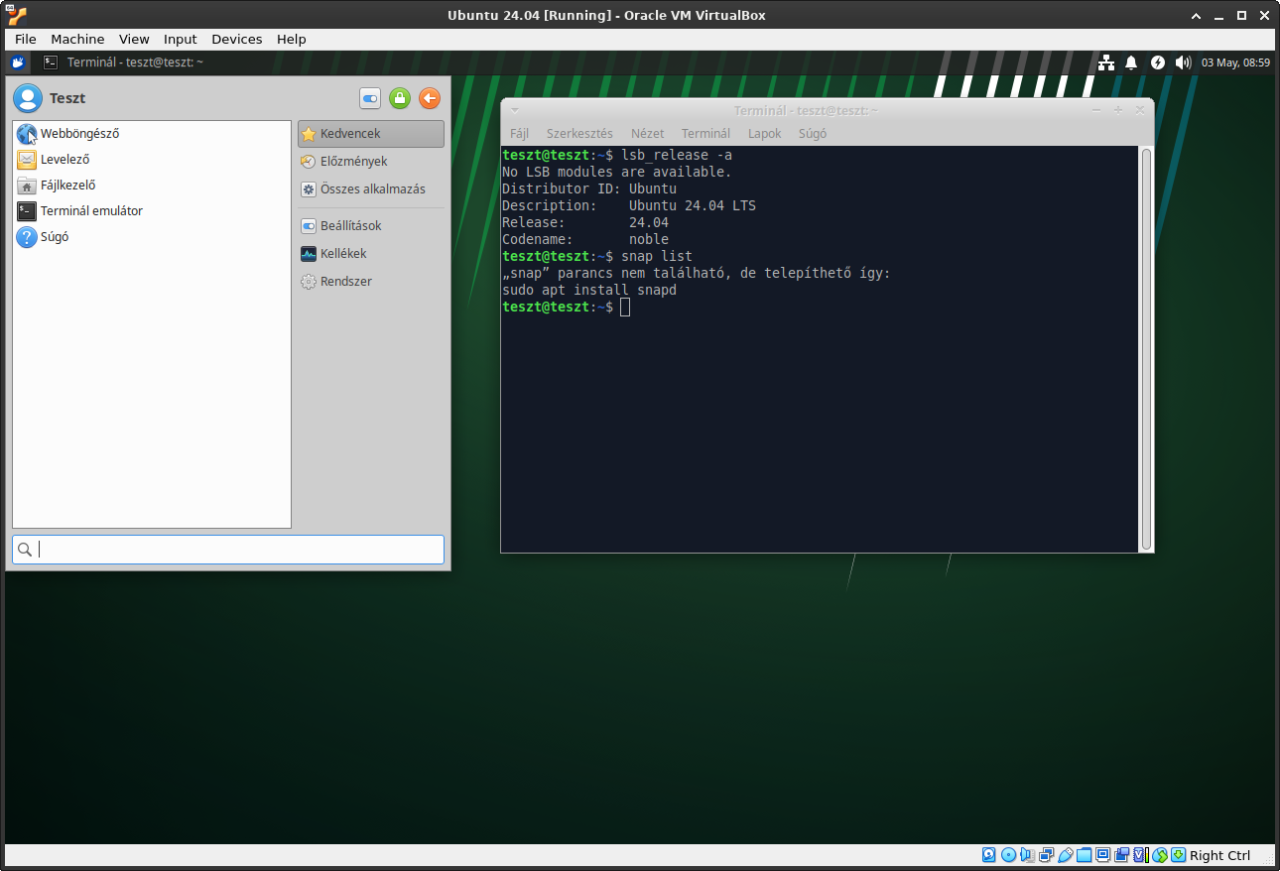
Task: Click the 'Description: Ubuntu 24.04 LTS' line
Action: coord(629,205)
